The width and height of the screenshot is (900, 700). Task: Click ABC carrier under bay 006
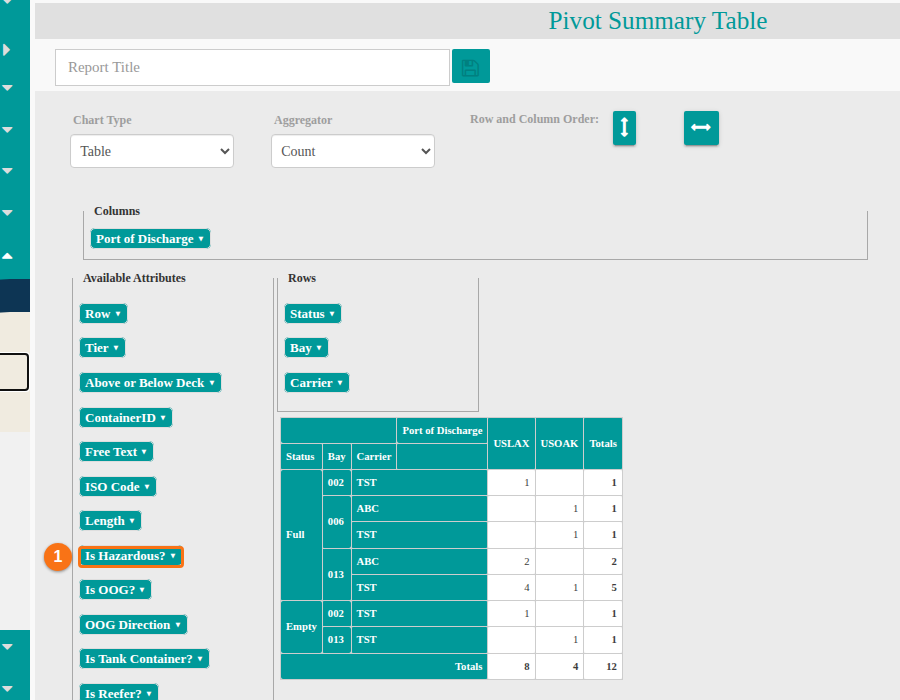tap(419, 508)
